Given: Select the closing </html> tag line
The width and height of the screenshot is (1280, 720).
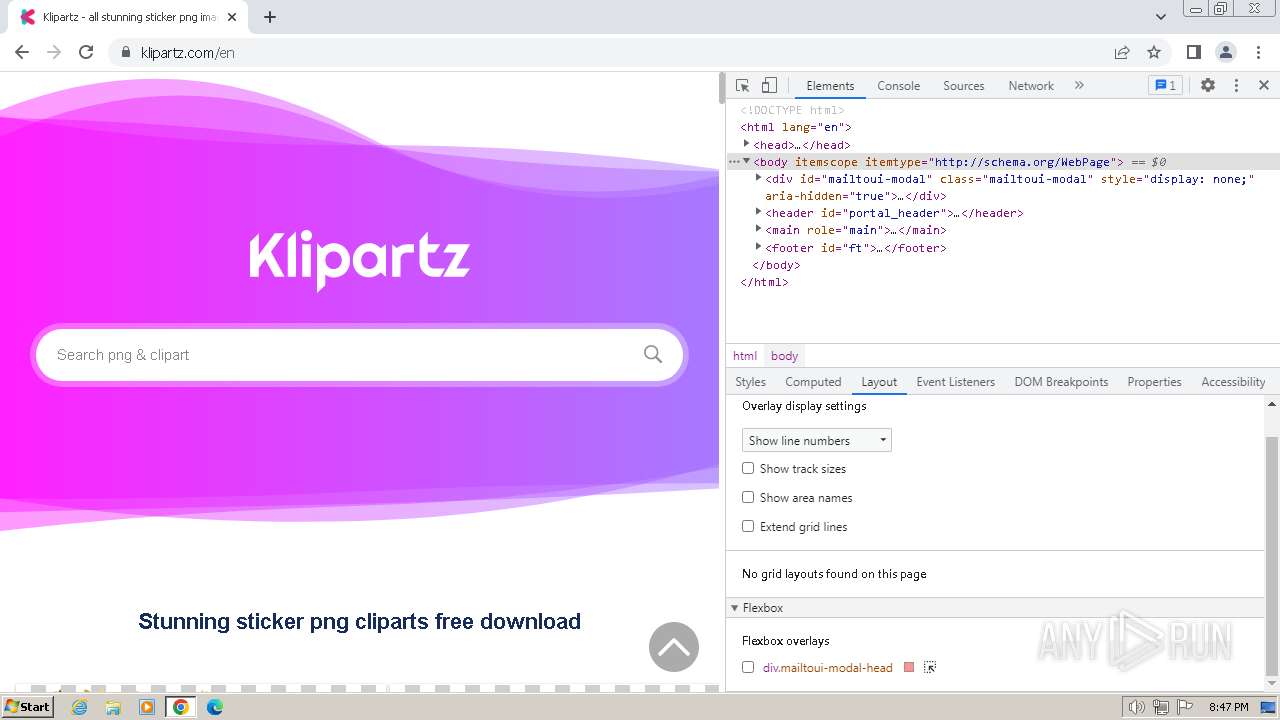Looking at the screenshot, I should click(764, 282).
